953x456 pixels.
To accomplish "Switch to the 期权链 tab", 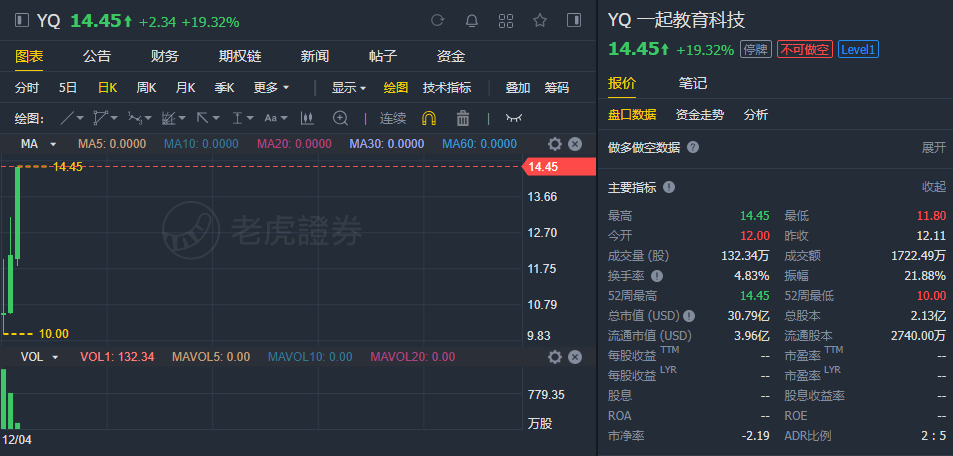I will 240,57.
